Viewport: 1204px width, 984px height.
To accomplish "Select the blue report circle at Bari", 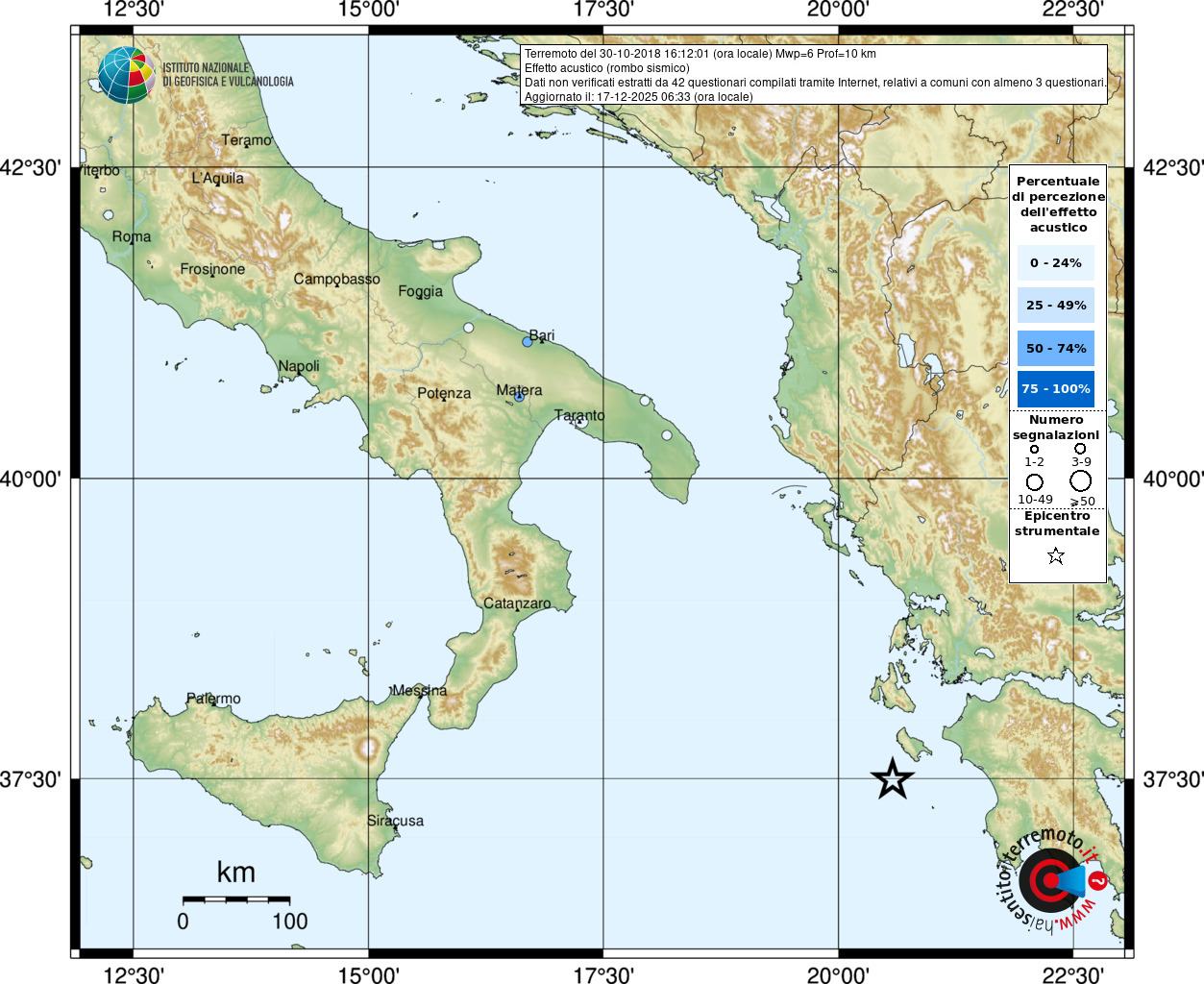I will [528, 342].
